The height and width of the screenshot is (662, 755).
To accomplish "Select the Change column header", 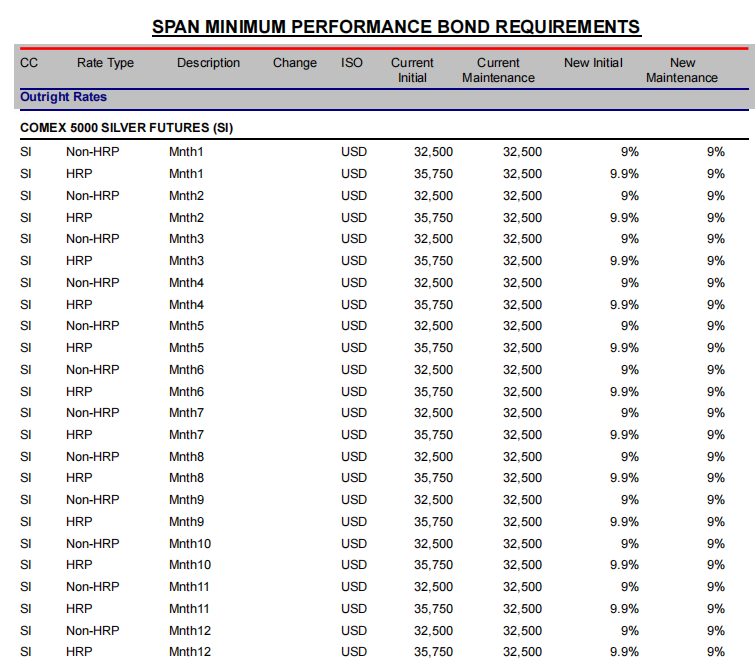I will pyautogui.click(x=294, y=63).
